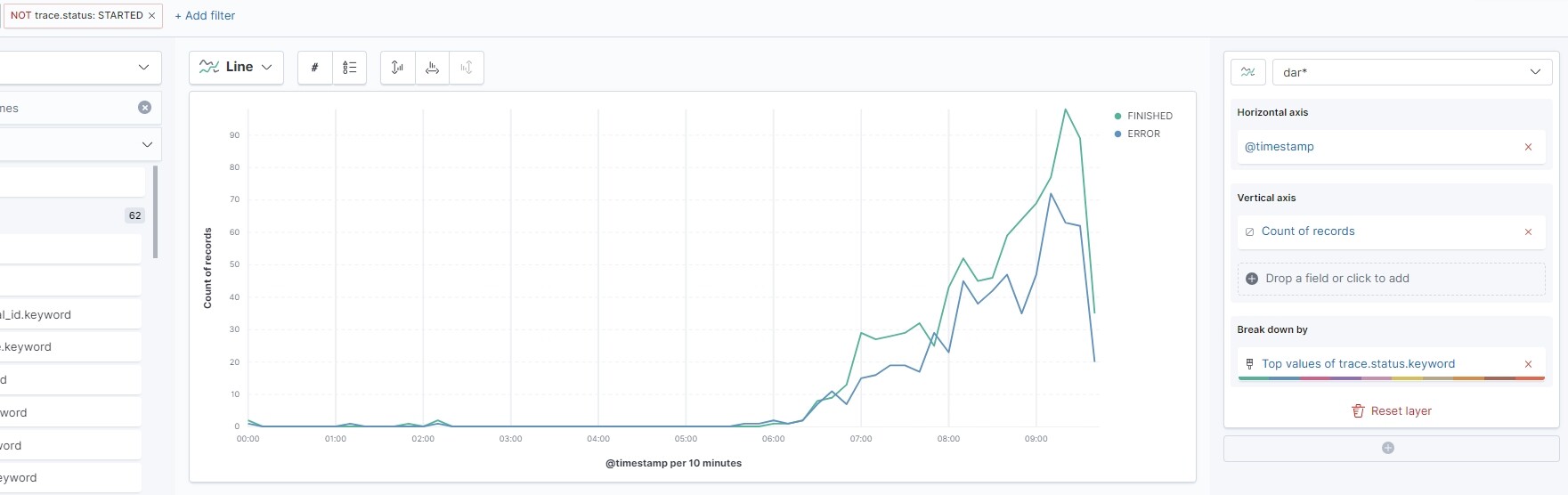
Task: Click the Horizontal axis heading
Action: click(x=1272, y=112)
